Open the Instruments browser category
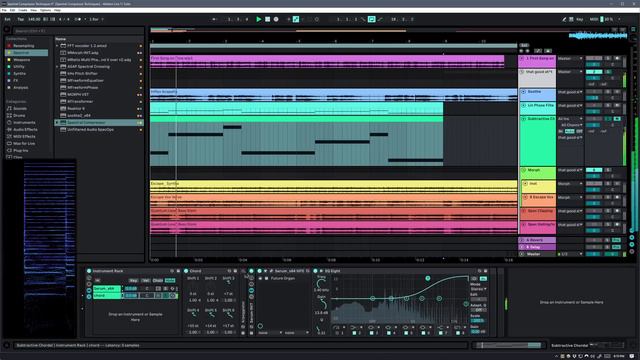Viewport: 640px width, 360px height. click(24, 122)
